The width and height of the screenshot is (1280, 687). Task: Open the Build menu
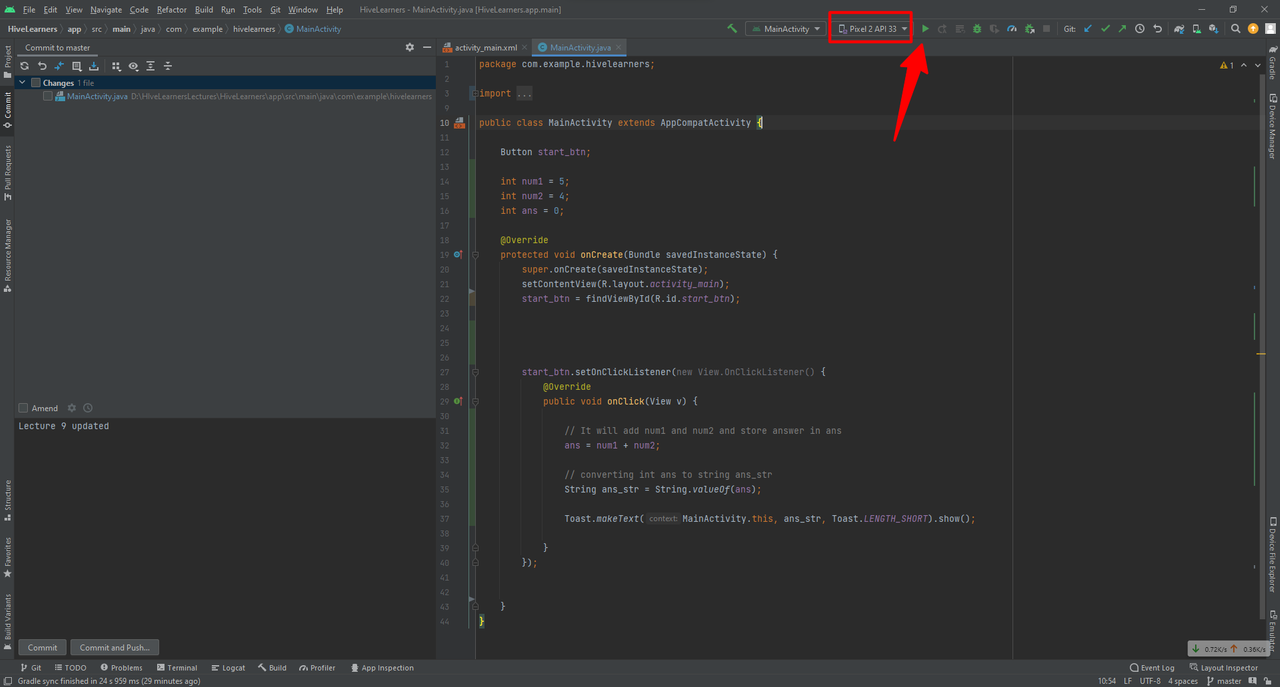coord(204,10)
